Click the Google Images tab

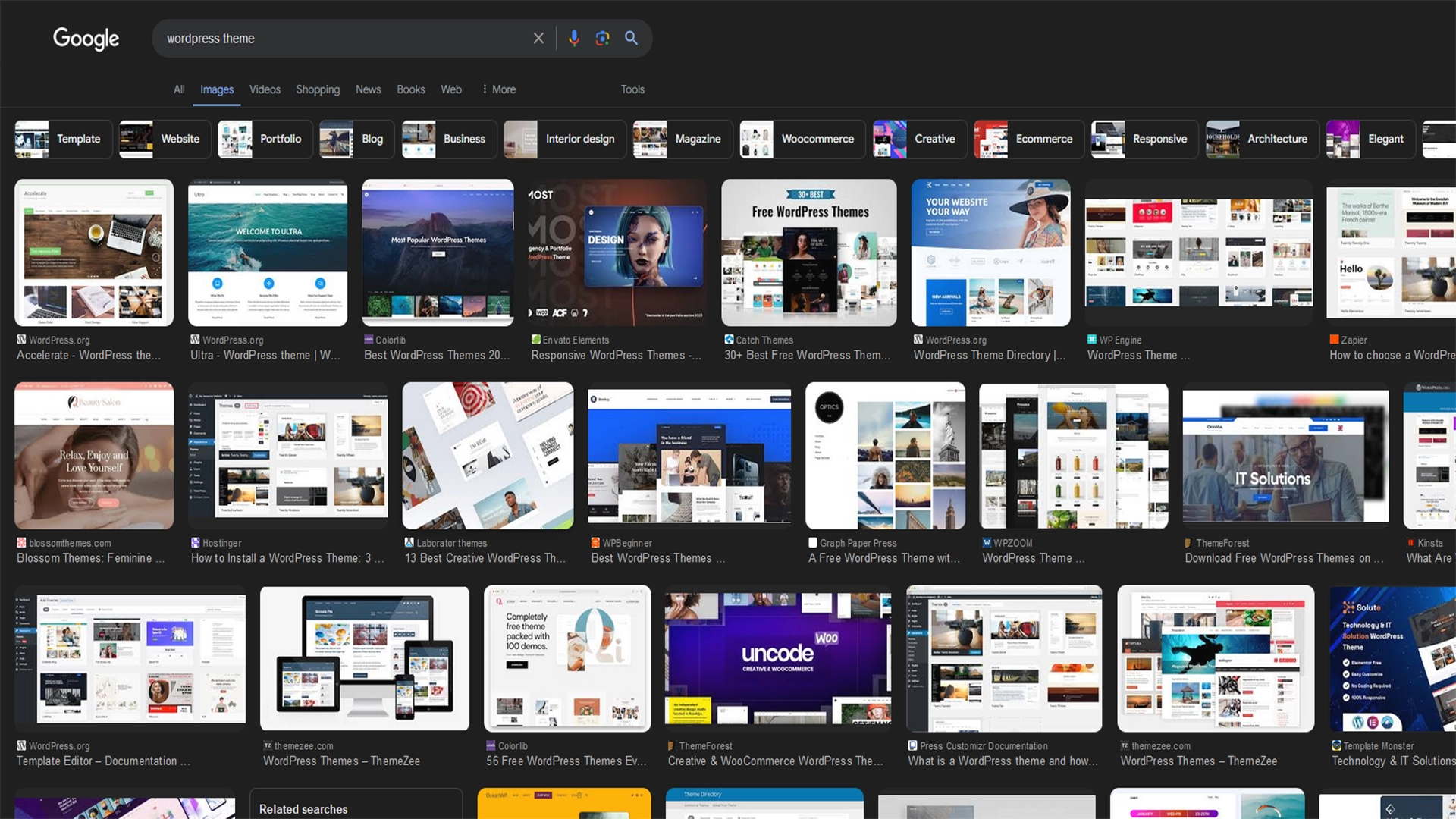[x=216, y=89]
